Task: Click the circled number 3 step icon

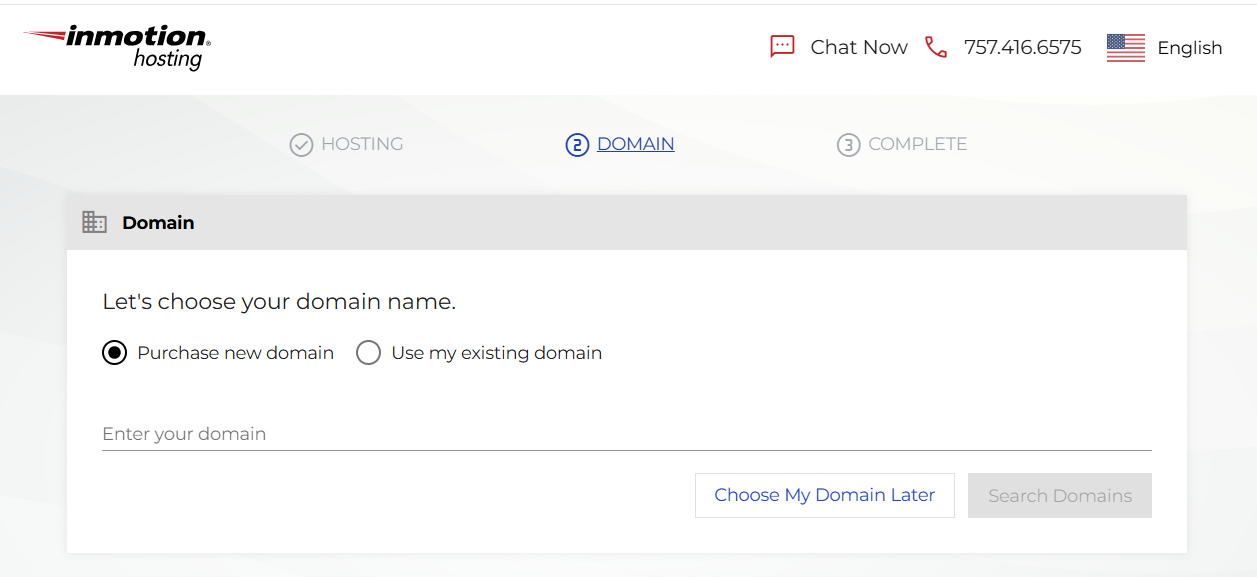Action: click(x=848, y=145)
